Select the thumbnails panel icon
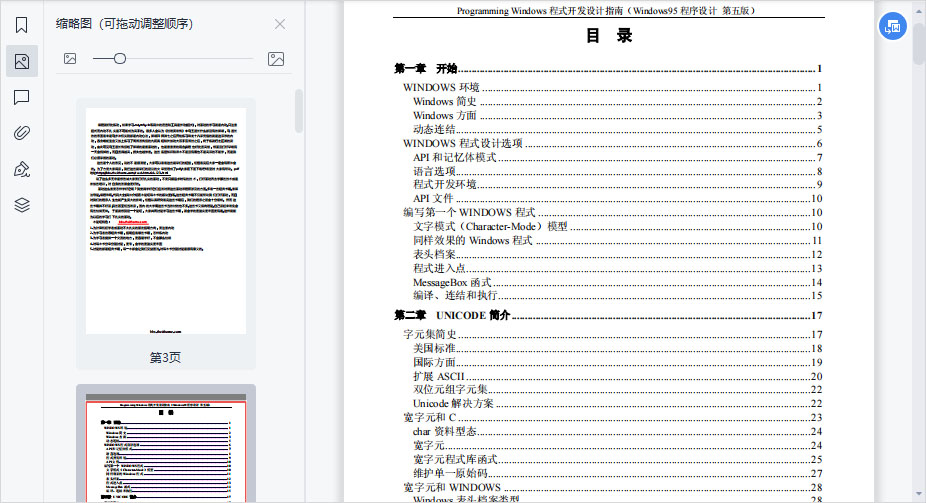 click(22, 61)
